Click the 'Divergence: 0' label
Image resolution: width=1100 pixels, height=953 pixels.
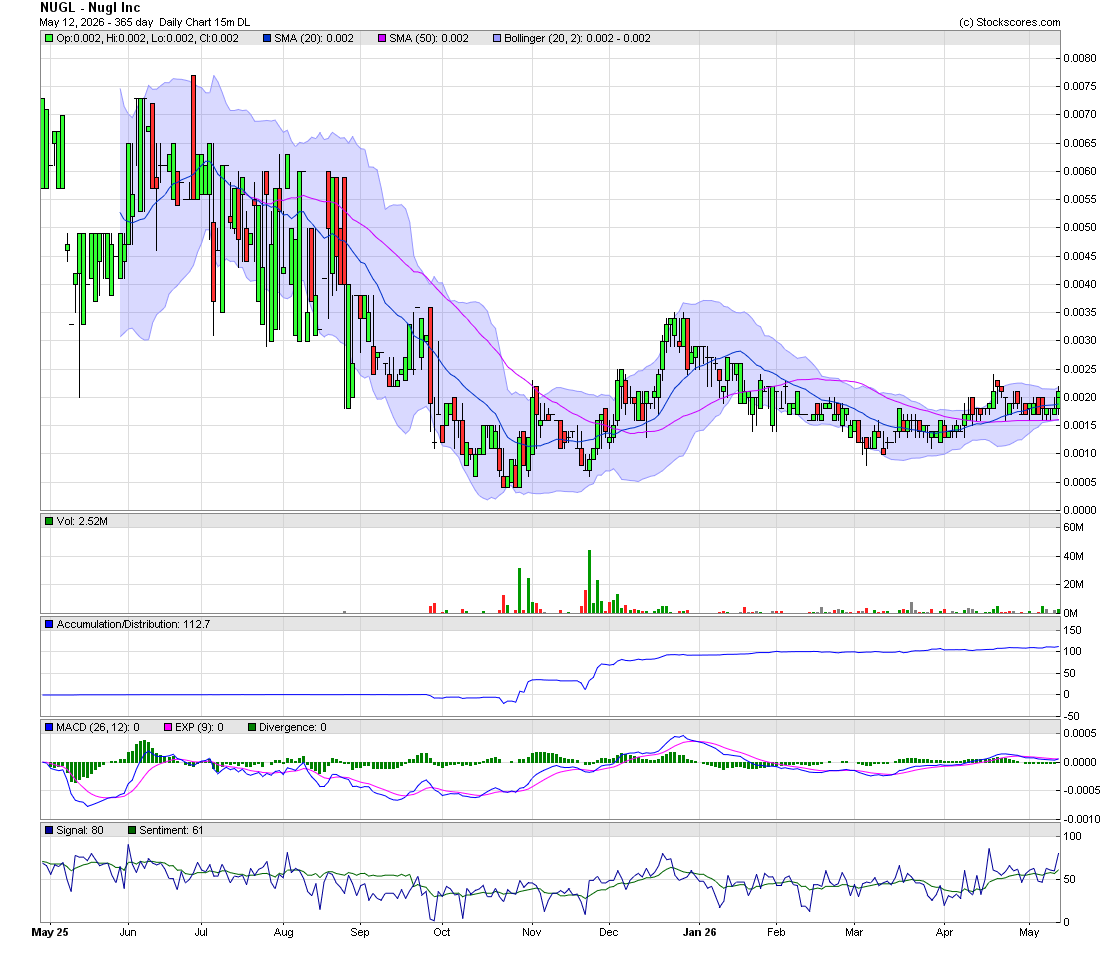coord(293,727)
